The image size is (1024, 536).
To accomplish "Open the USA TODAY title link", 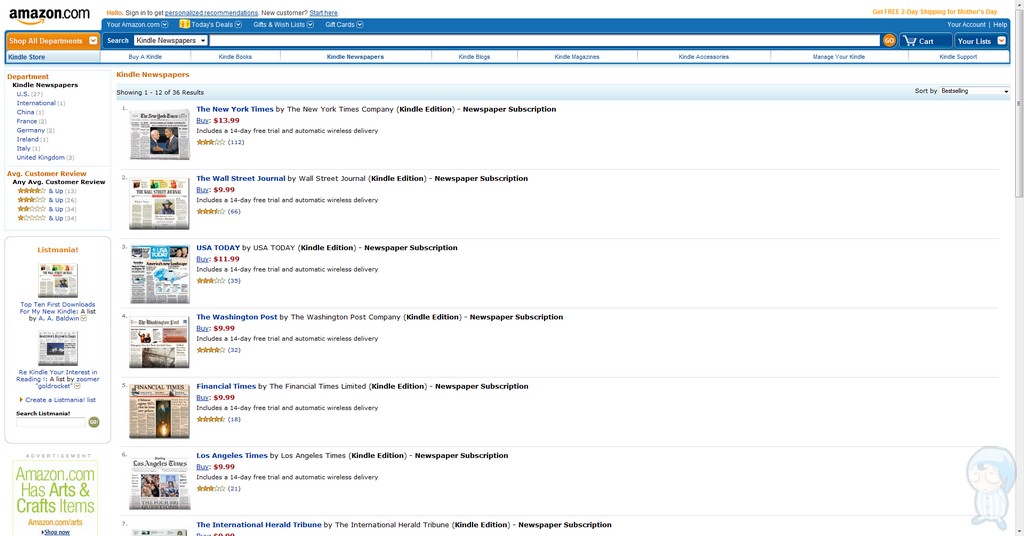I will [218, 247].
